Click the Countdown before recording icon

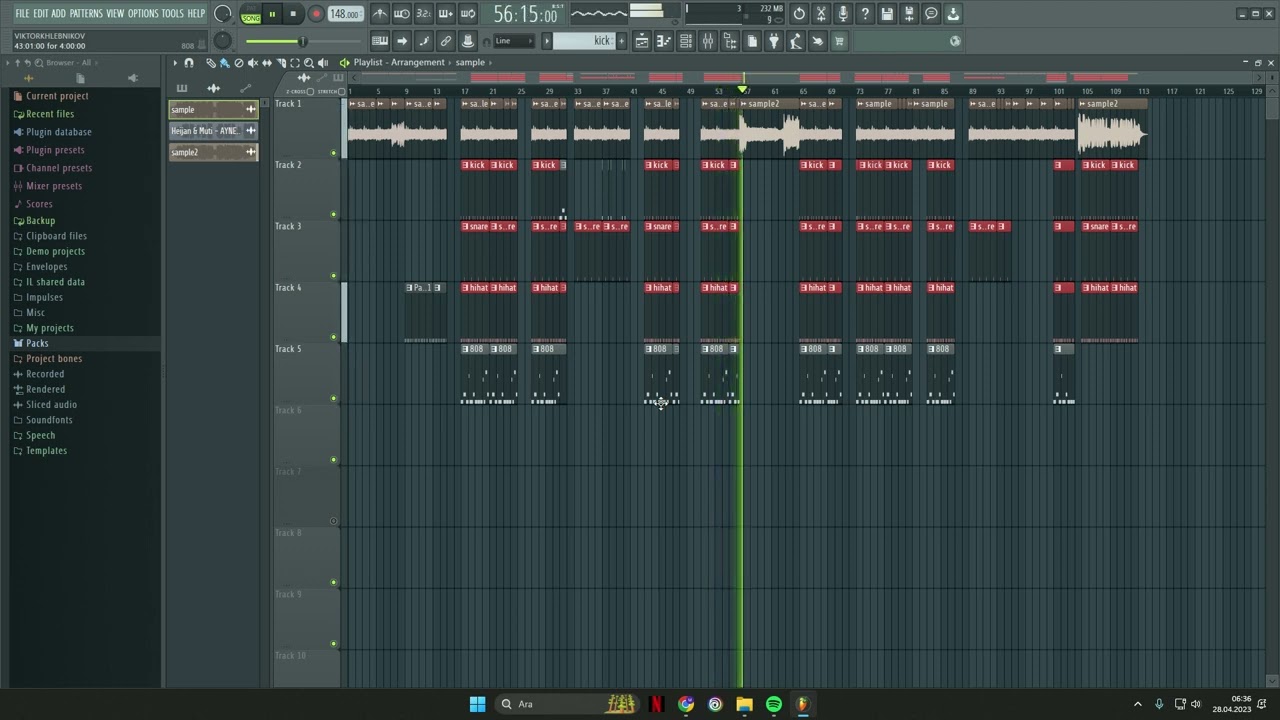[423, 14]
